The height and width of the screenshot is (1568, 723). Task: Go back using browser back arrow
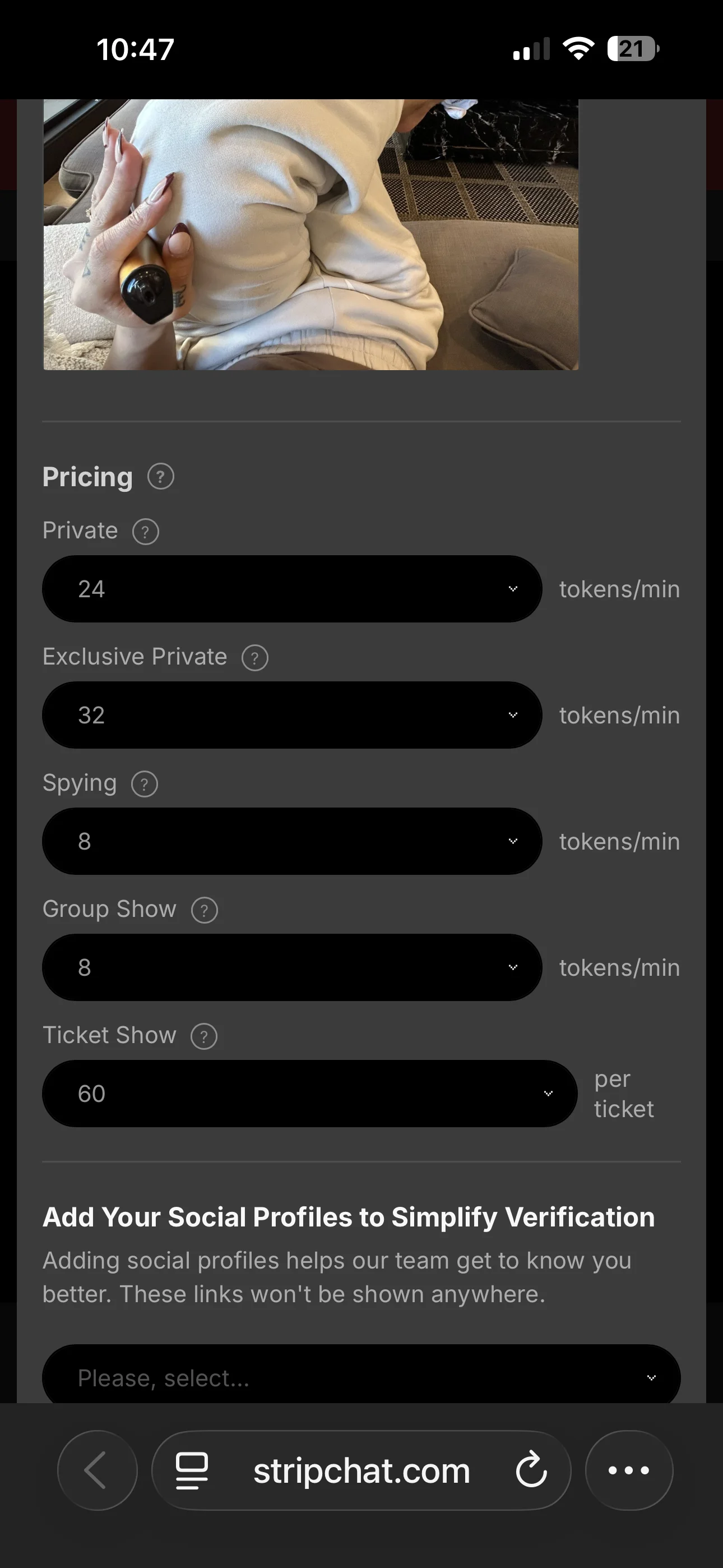click(98, 1470)
